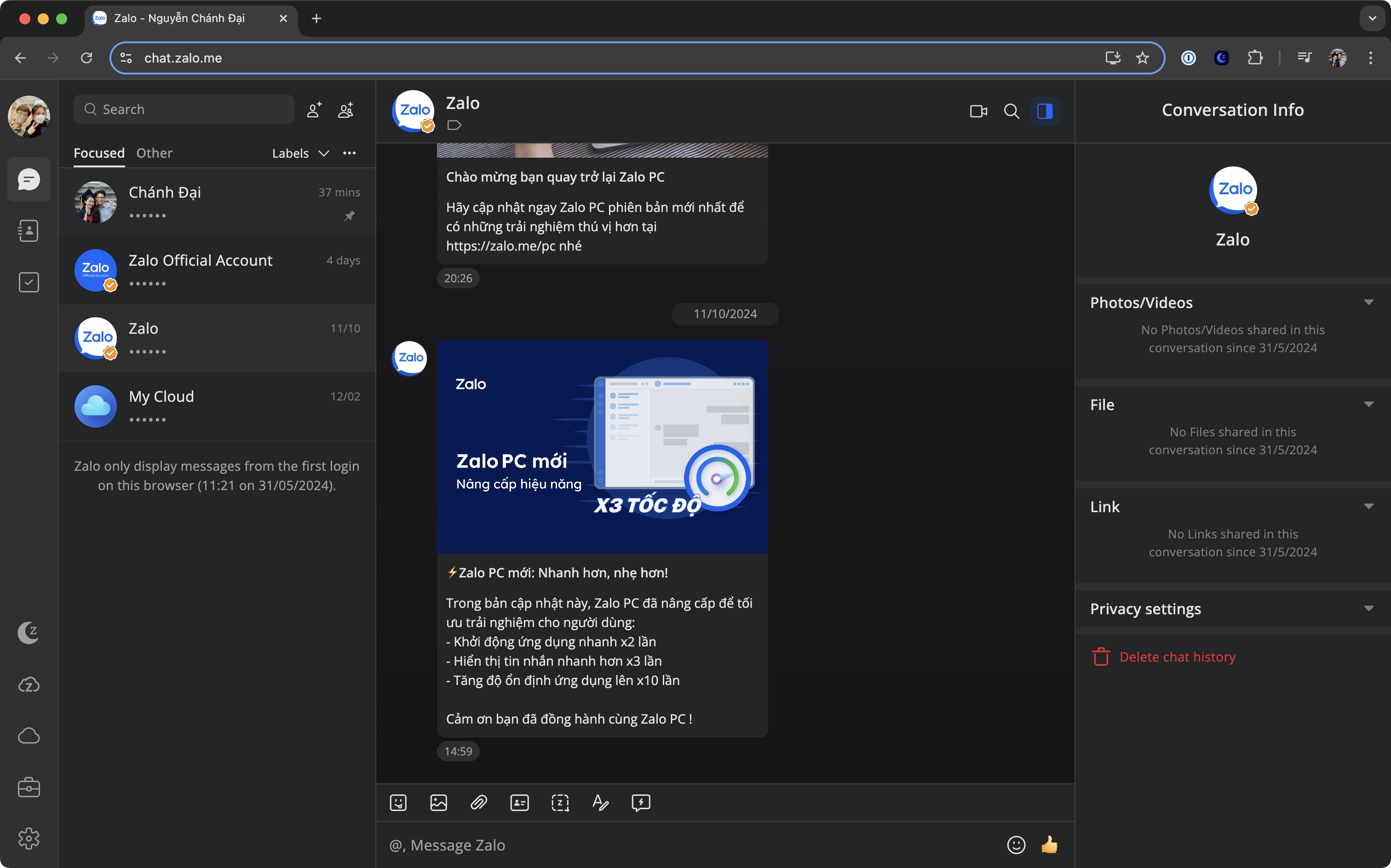
Task: Click the Create group icon
Action: 346,109
